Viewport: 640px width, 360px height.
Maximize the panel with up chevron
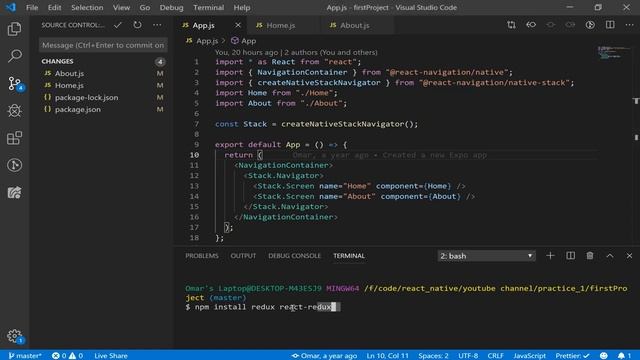(x=609, y=256)
